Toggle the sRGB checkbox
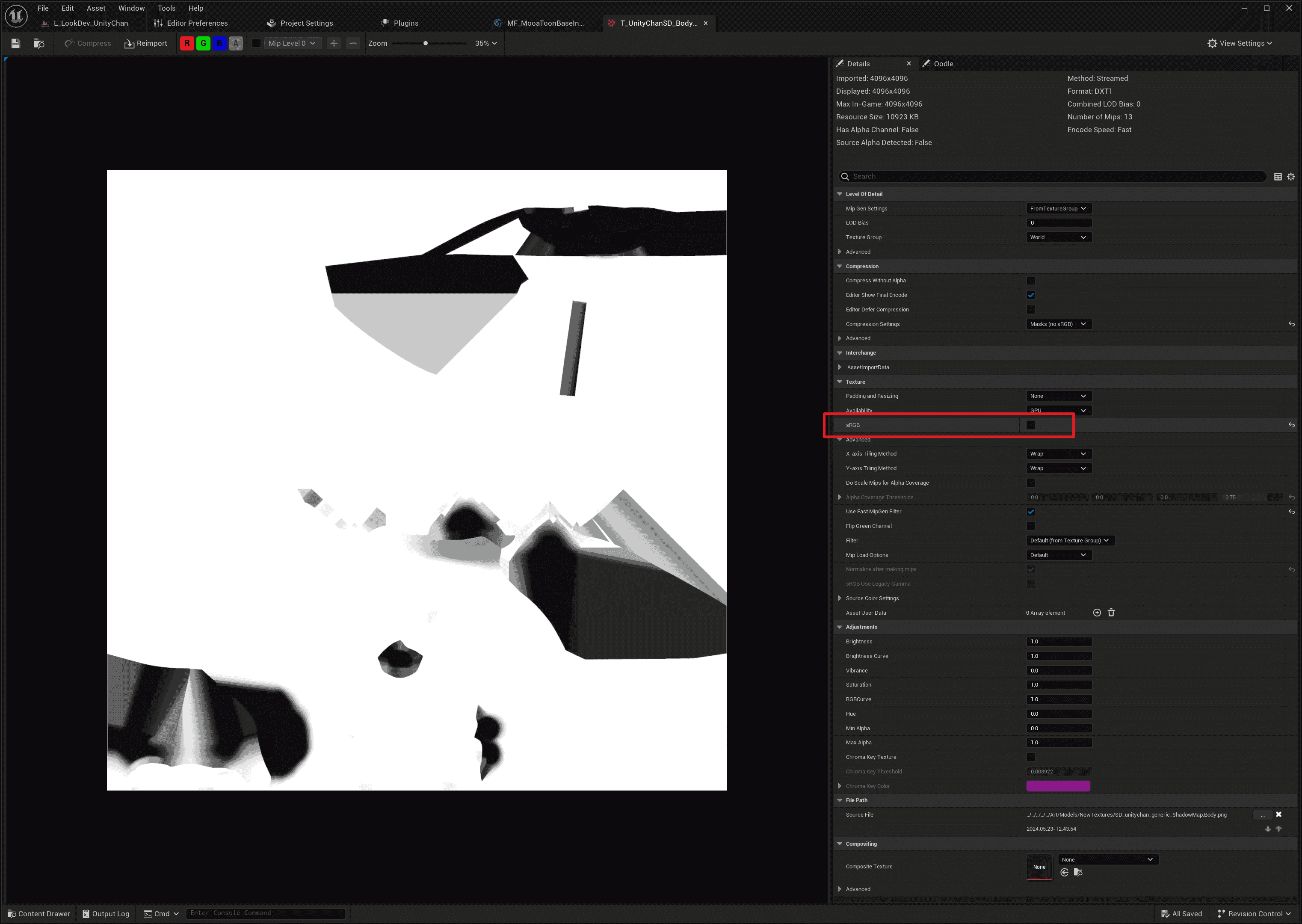The image size is (1302, 924). [x=1031, y=425]
